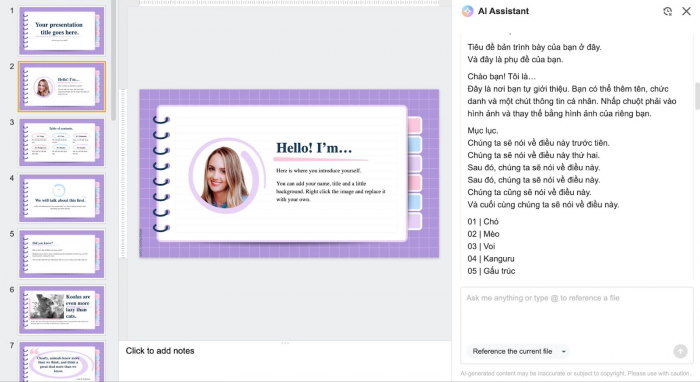
Task: Select slide 4 thumbnail
Action: (x=62, y=198)
